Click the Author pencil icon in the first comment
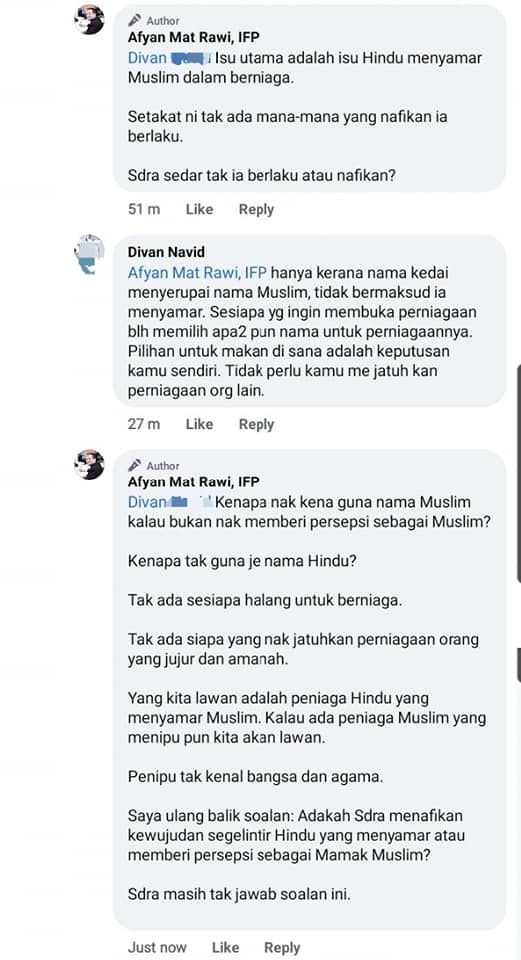The height and width of the screenshot is (960, 521). coord(135,20)
